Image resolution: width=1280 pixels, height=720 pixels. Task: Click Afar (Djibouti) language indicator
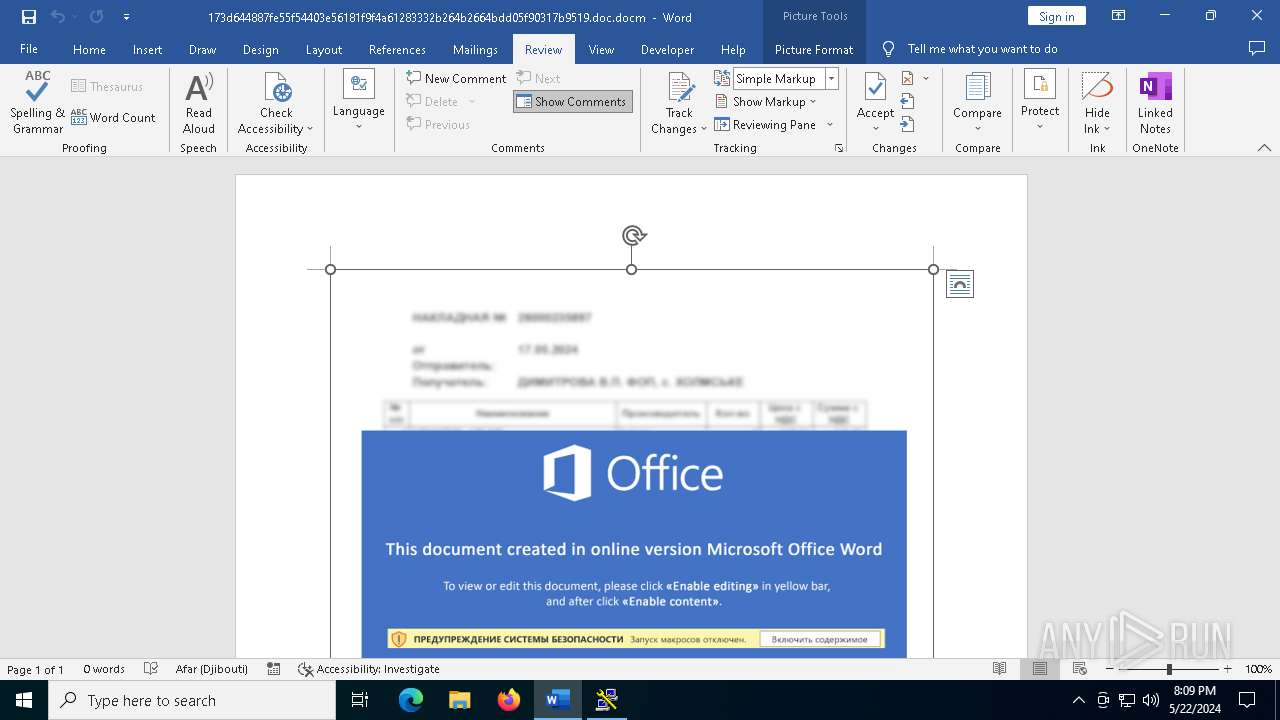pyautogui.click(x=211, y=669)
